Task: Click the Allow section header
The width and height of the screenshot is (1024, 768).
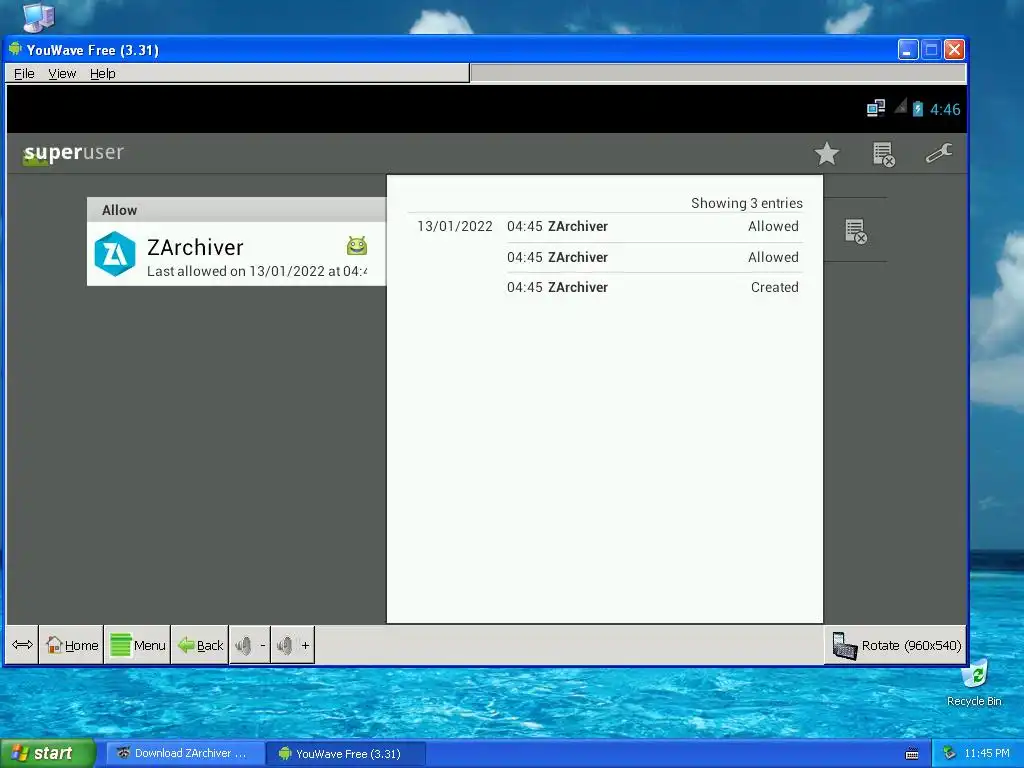Action: click(236, 210)
